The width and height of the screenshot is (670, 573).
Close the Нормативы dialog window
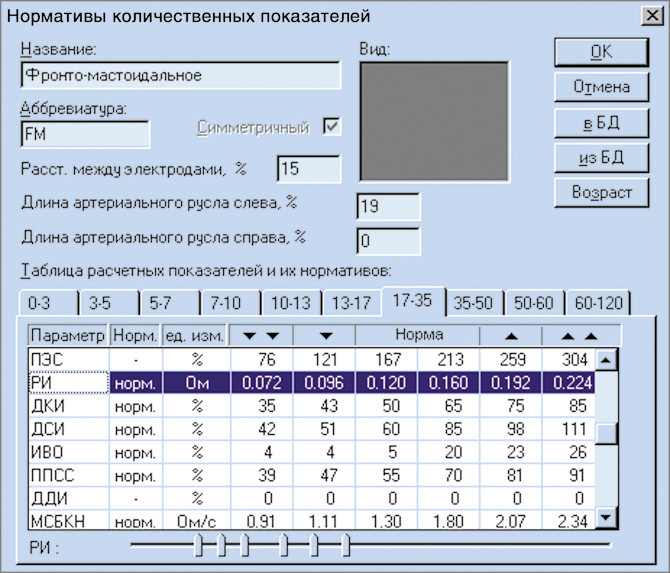(x=647, y=16)
